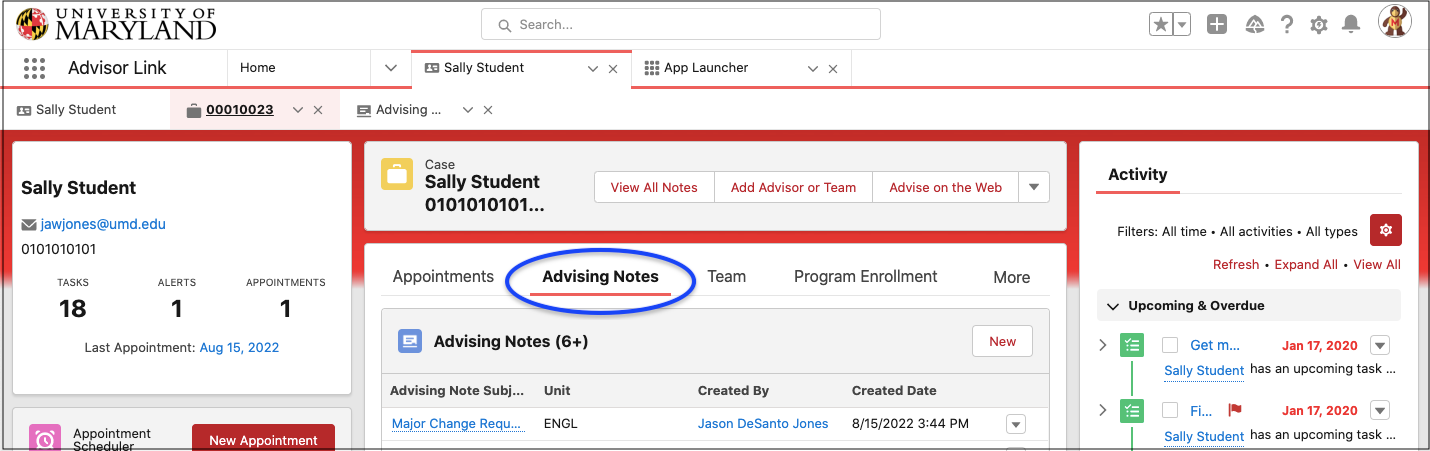The image size is (1430, 451).
Task: Open the Get m... task link
Action: [1215, 345]
